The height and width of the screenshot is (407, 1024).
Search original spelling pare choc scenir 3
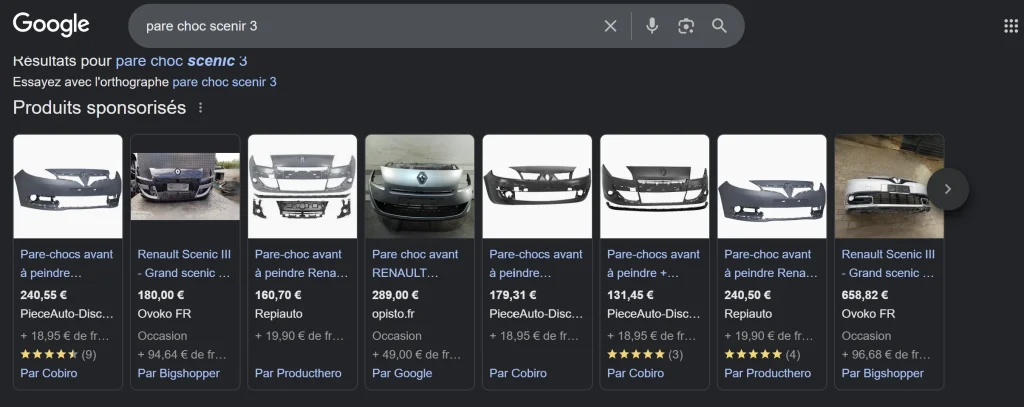224,82
